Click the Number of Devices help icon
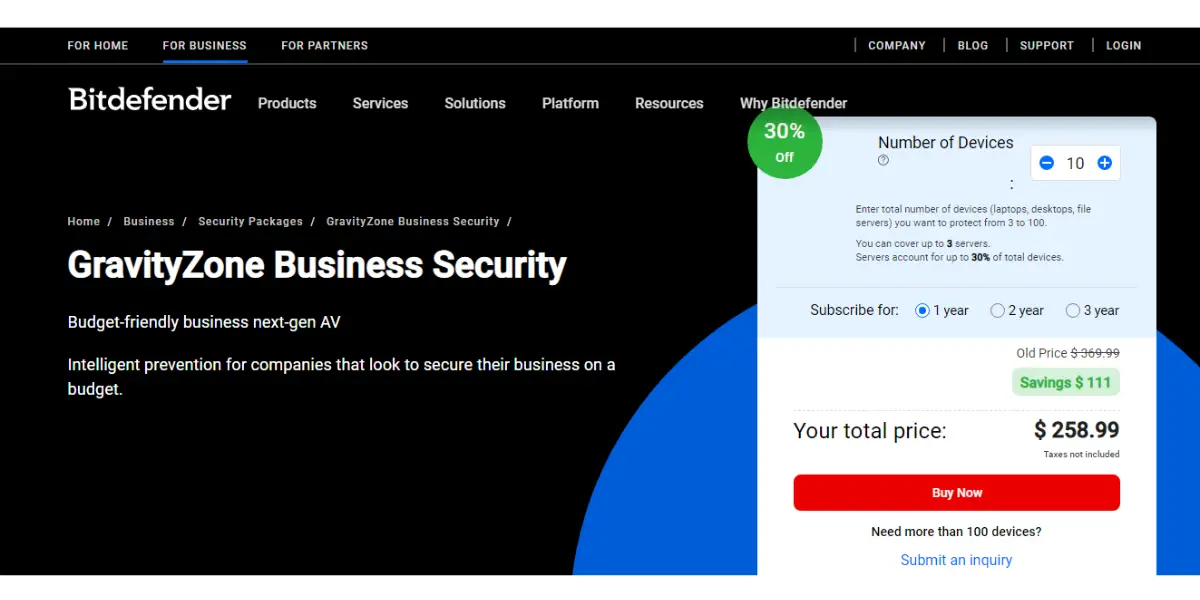This screenshot has width=1200, height=600. point(883,160)
